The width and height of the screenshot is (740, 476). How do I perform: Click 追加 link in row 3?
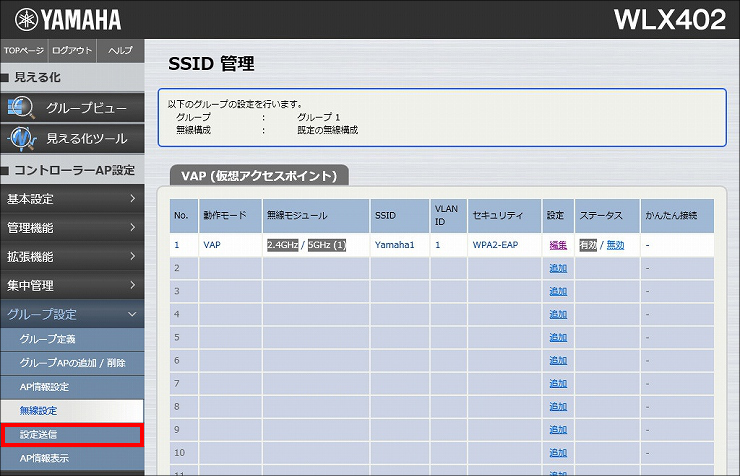tap(558, 291)
